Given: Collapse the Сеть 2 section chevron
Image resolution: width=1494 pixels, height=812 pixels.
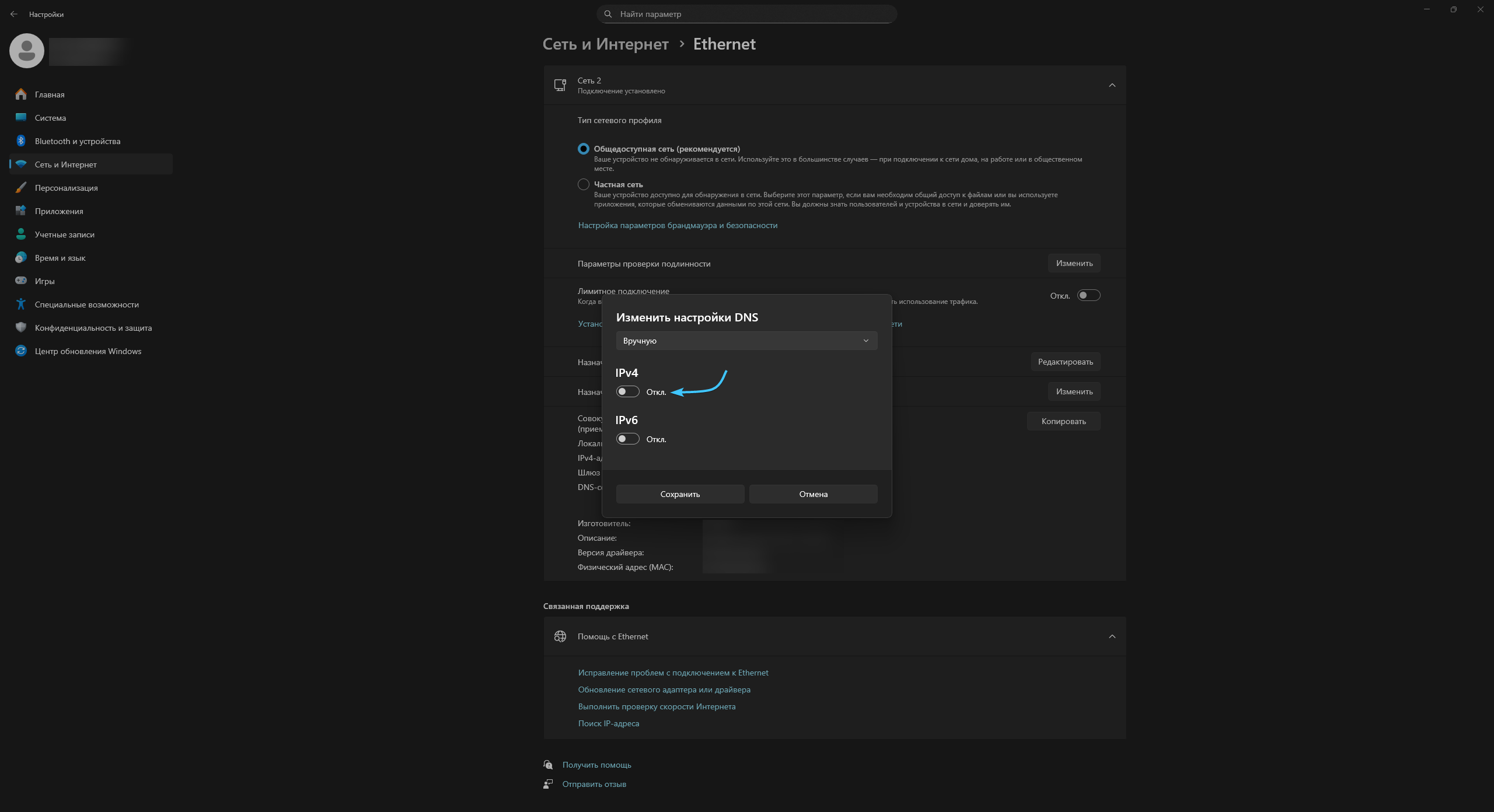Looking at the screenshot, I should tap(1112, 85).
